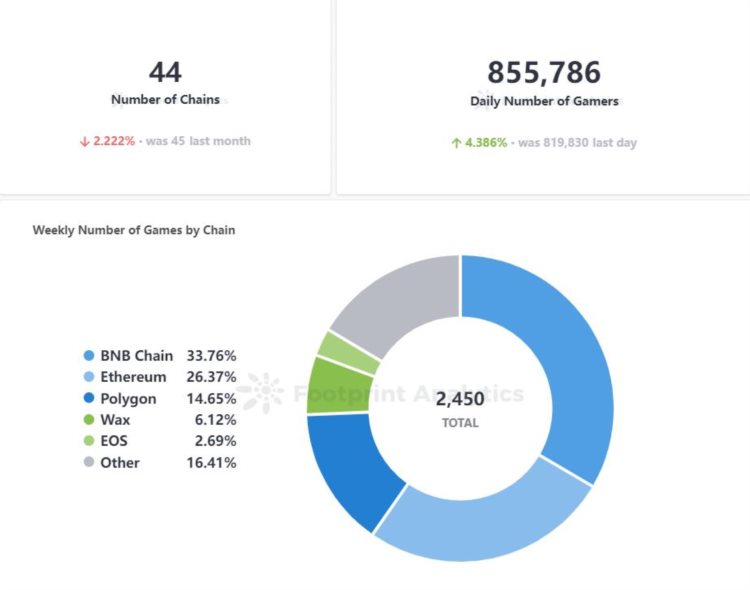This screenshot has height=590, width=750.
Task: Click the 4.386% change percentage
Action: [486, 143]
